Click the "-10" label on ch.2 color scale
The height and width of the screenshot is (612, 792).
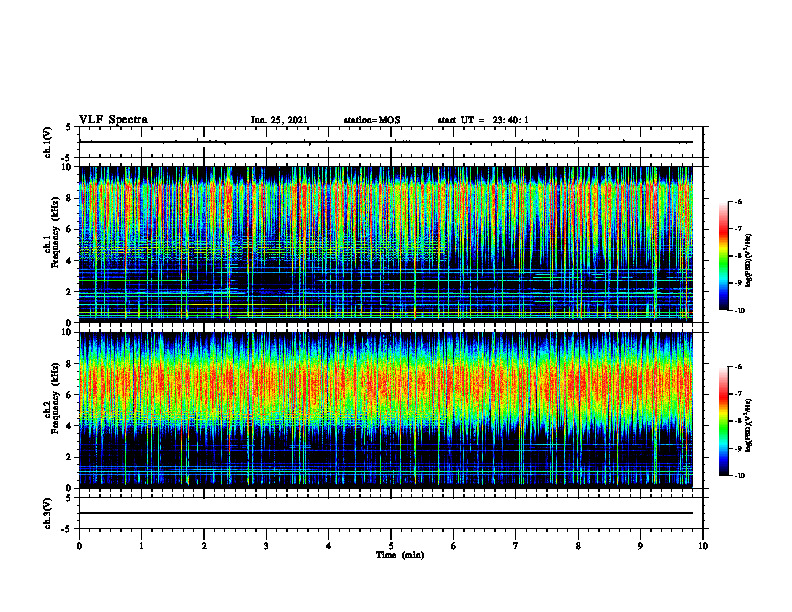tap(739, 476)
